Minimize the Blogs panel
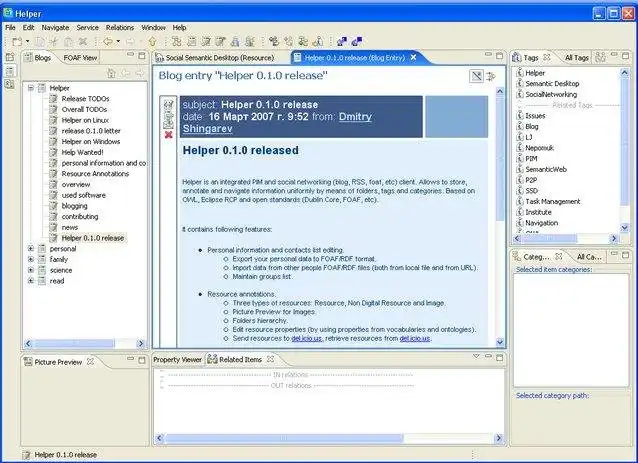Viewport: 638px width, 463px height. (x=130, y=54)
